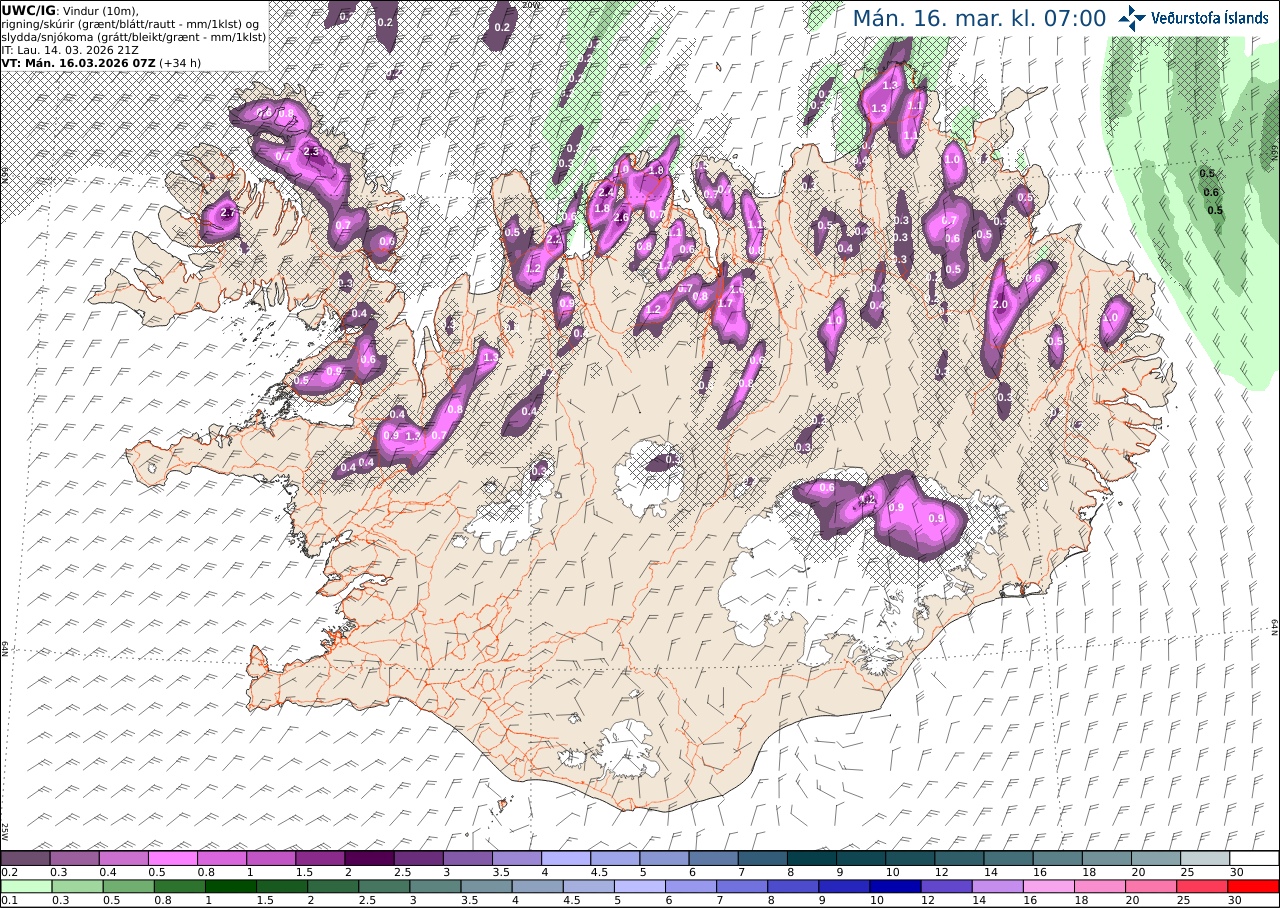Click the round white Hofsjökull glacier area
Screen dimensions: 1280x908
(x=648, y=478)
